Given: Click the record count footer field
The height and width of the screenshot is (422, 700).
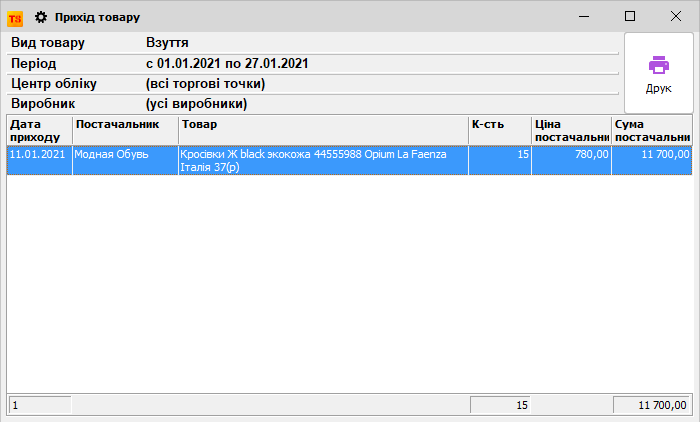Looking at the screenshot, I should (39, 405).
